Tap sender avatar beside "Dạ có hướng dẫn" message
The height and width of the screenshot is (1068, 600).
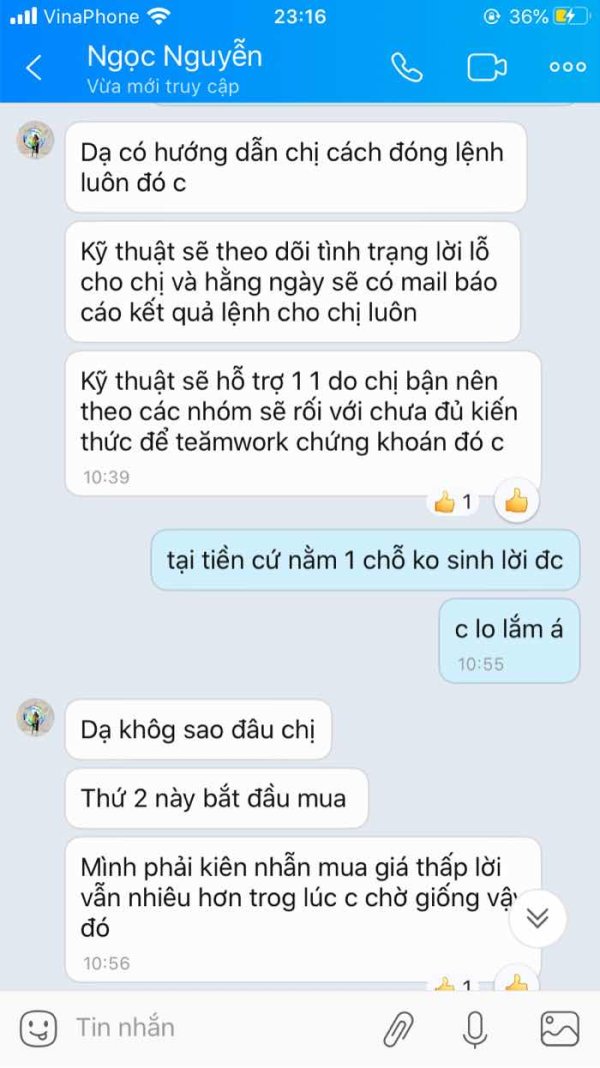click(35, 140)
